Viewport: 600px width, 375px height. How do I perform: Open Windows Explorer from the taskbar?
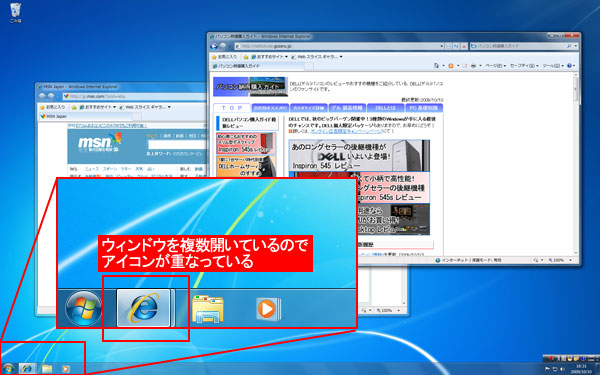(x=47, y=369)
